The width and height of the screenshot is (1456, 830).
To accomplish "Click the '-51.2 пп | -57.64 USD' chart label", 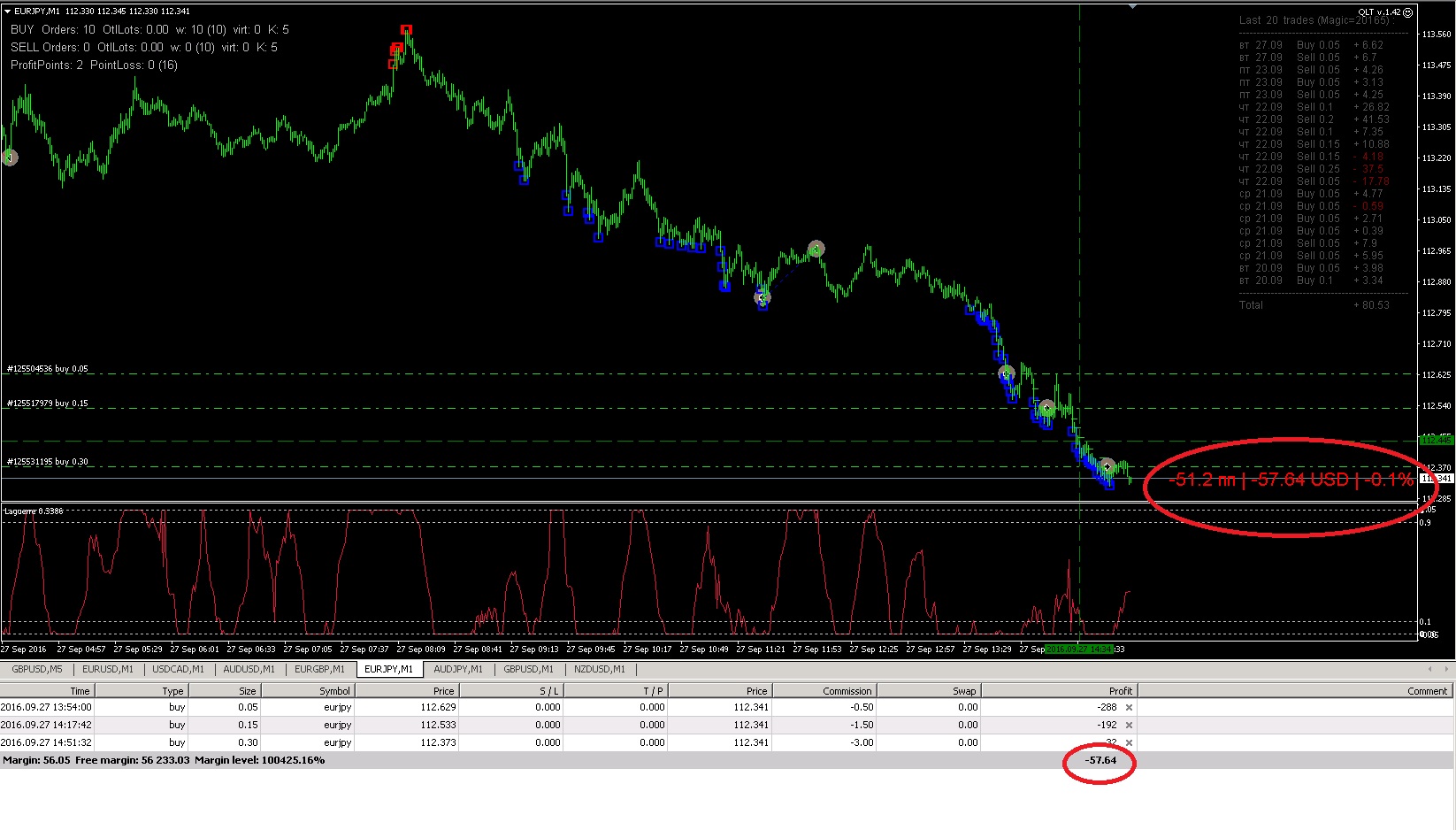I will (1291, 480).
